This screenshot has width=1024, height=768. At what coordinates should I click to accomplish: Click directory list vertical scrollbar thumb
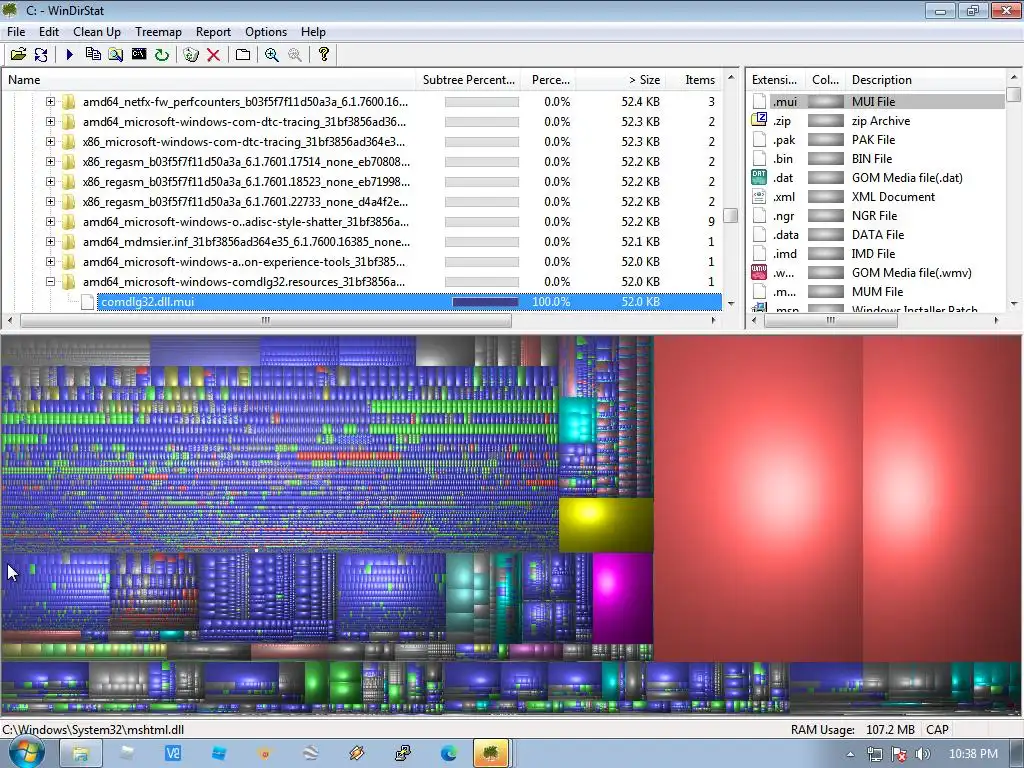pyautogui.click(x=731, y=216)
